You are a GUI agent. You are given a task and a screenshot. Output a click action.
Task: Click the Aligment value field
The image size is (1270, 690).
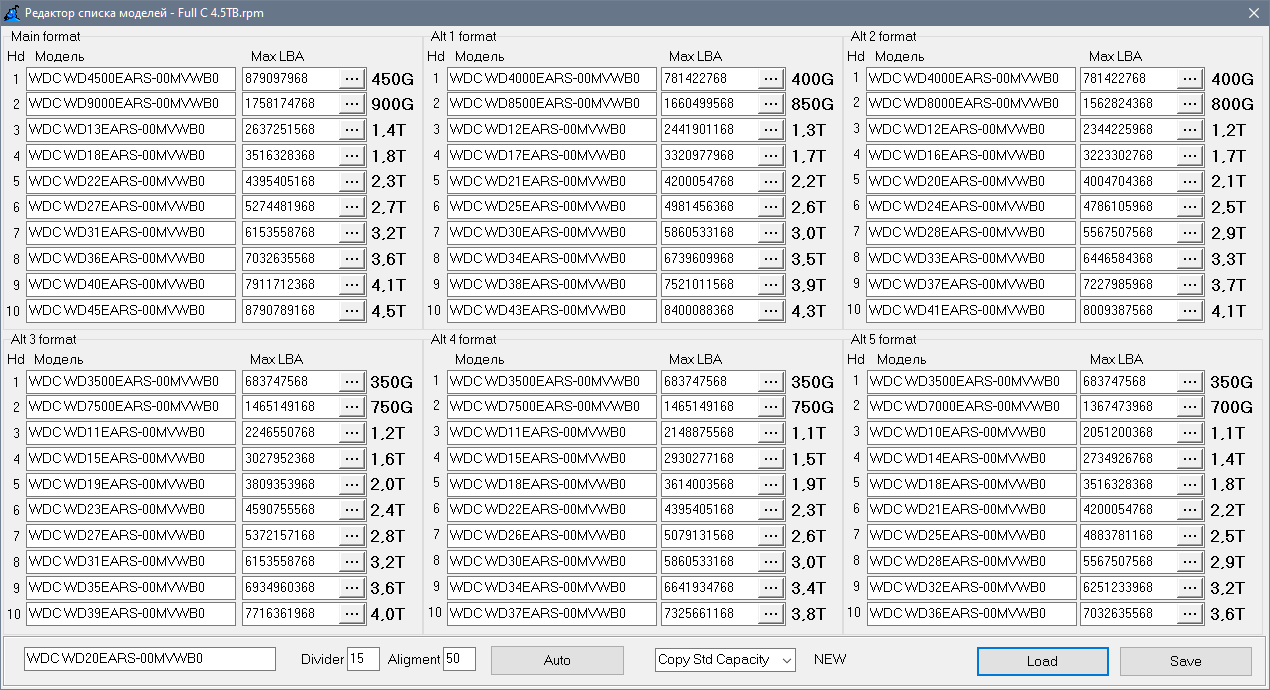point(459,659)
